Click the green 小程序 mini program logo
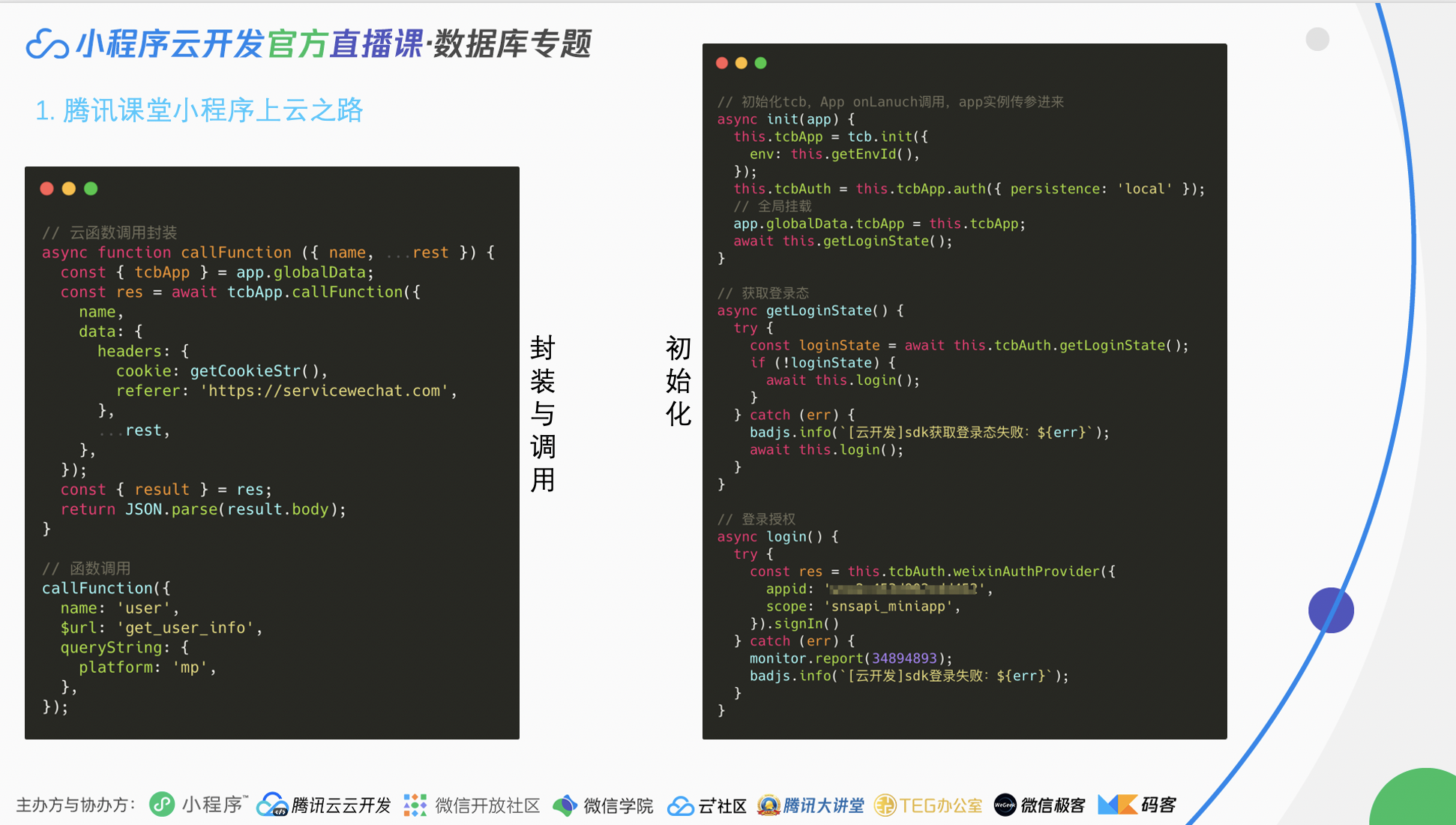 [x=162, y=804]
